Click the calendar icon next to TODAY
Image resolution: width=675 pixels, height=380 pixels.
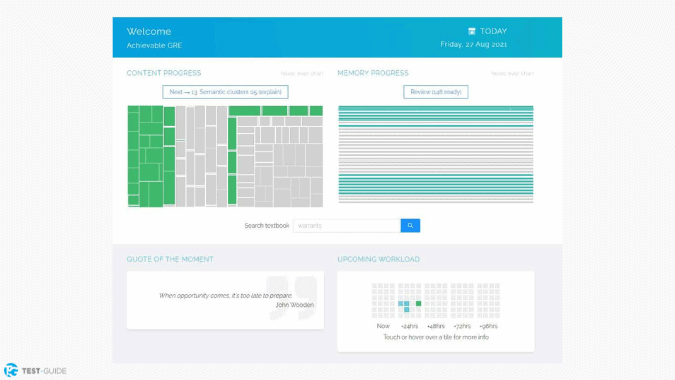click(x=472, y=31)
